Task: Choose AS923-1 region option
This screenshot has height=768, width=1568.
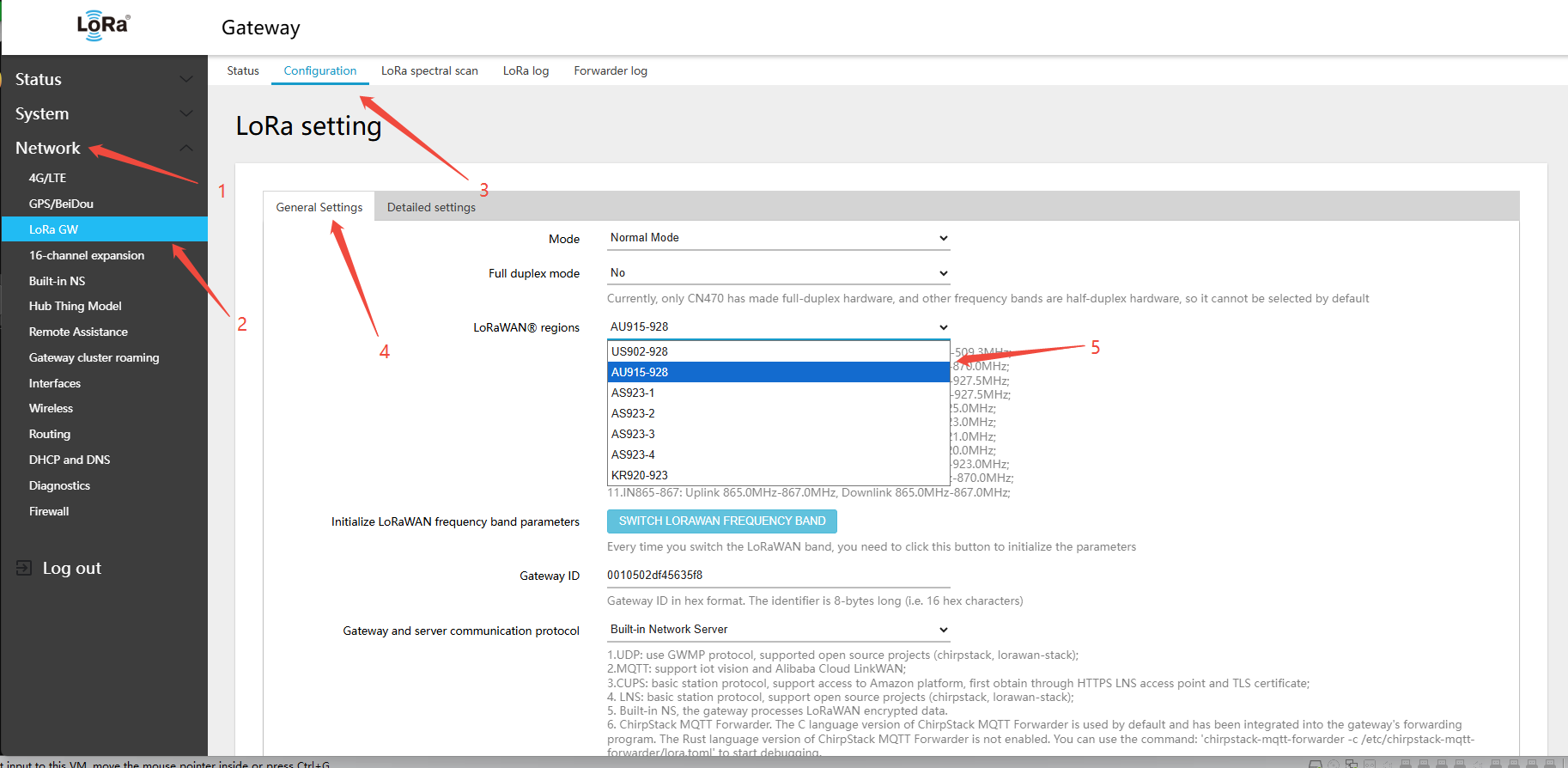Action: 633,393
